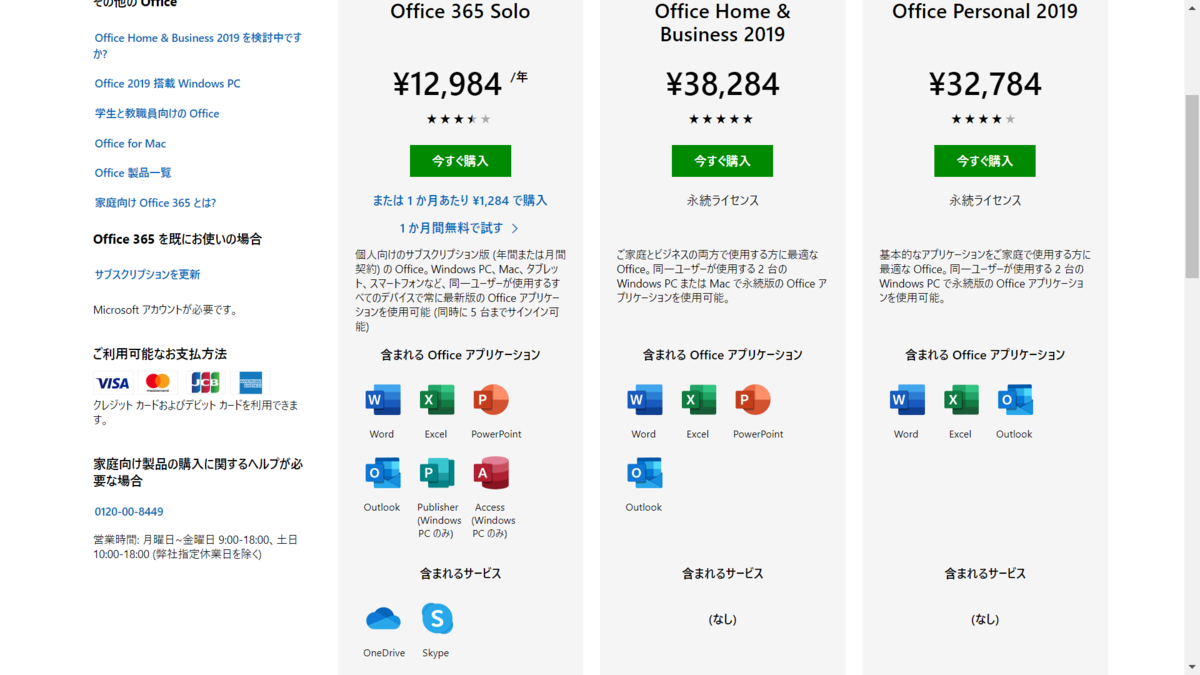Click (なし) under Office Personal 2019
Screen dimensions: 1200x675
pyautogui.click(x=985, y=619)
